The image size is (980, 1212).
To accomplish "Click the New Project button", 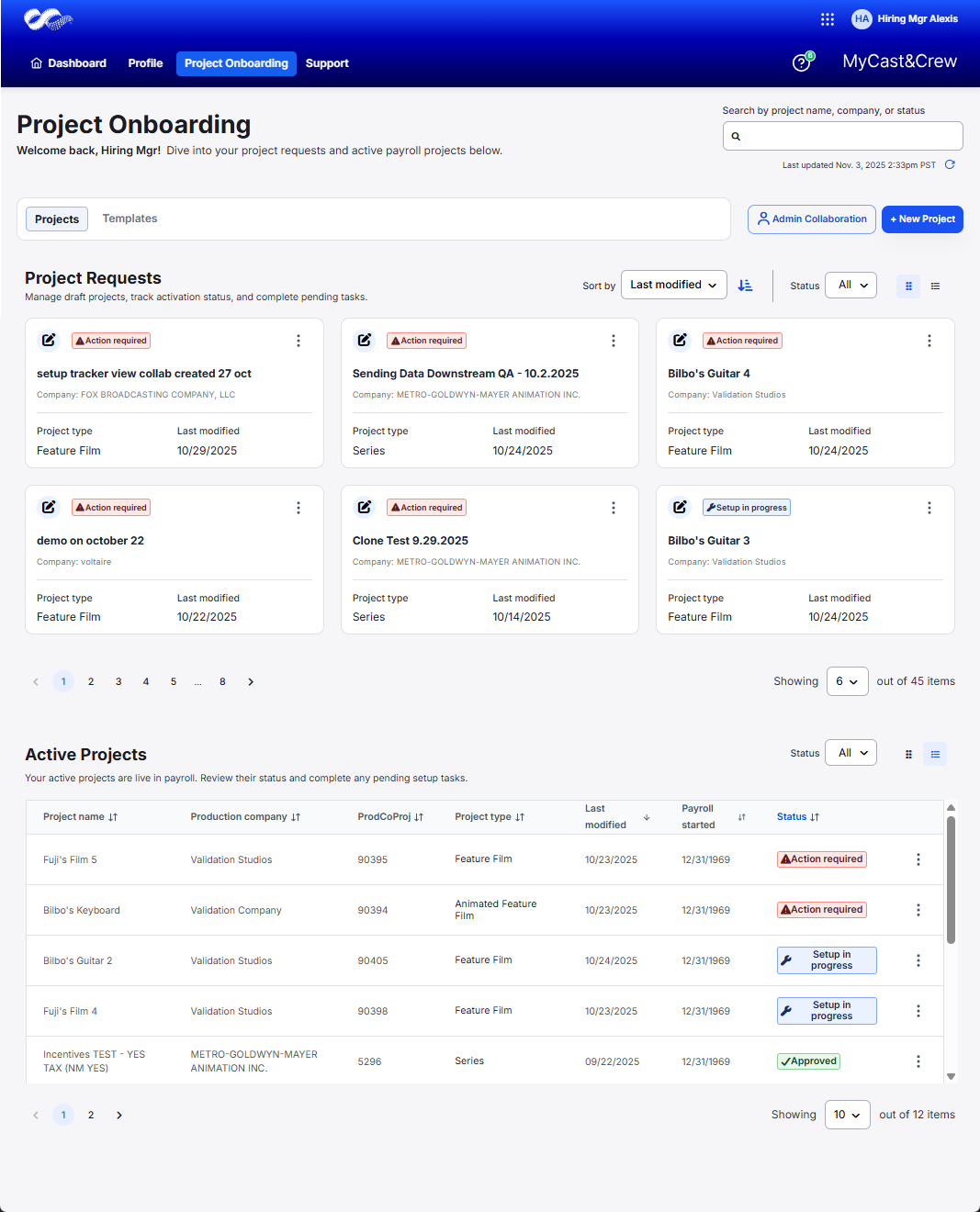I will pyautogui.click(x=922, y=219).
